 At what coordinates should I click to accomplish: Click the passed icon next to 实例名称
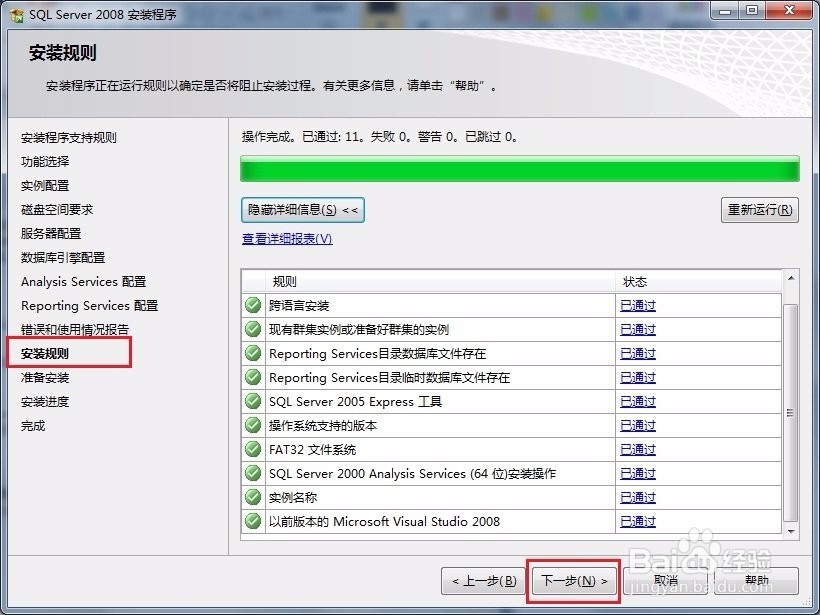click(x=252, y=497)
